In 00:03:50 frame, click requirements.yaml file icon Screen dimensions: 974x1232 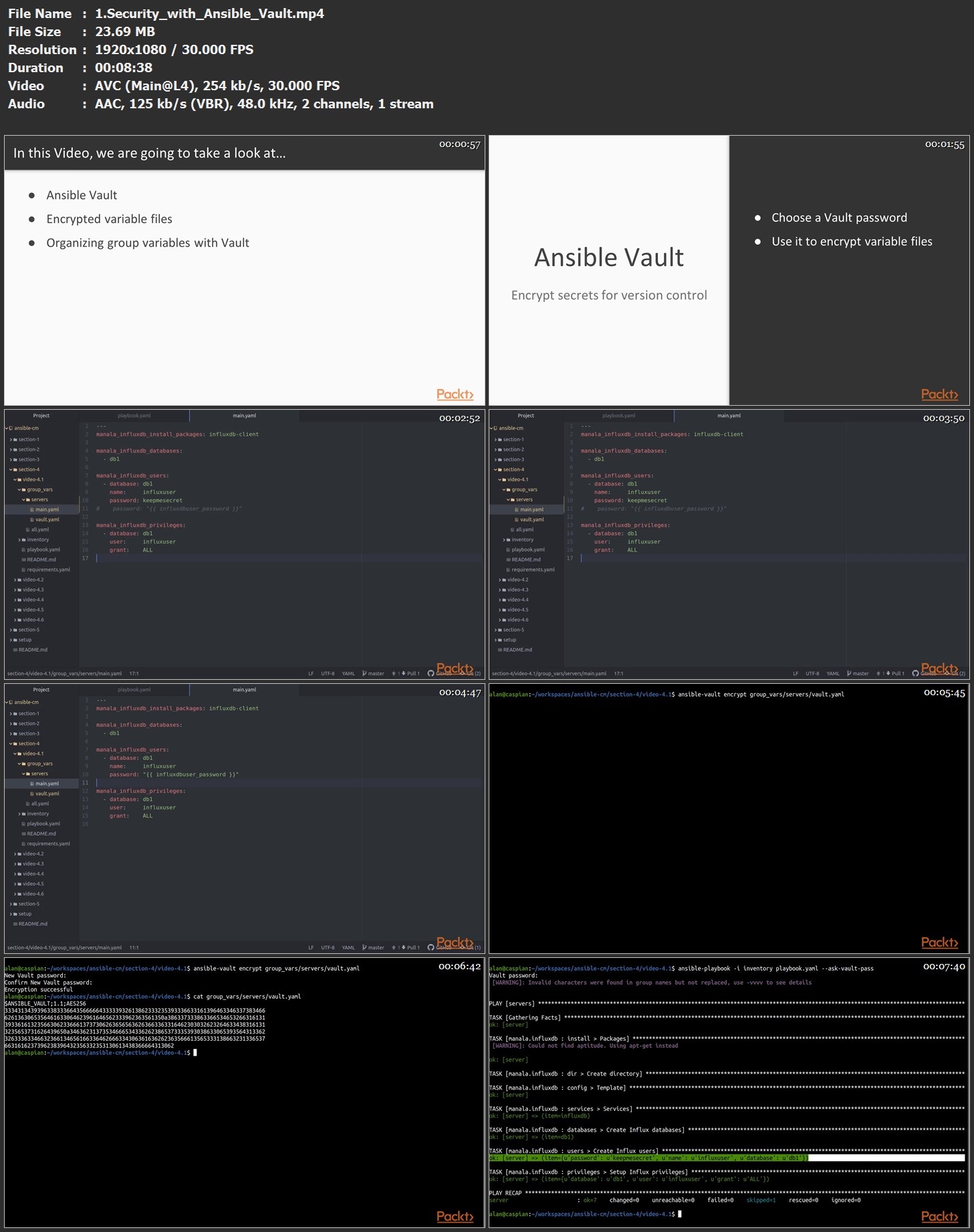pyautogui.click(x=508, y=570)
